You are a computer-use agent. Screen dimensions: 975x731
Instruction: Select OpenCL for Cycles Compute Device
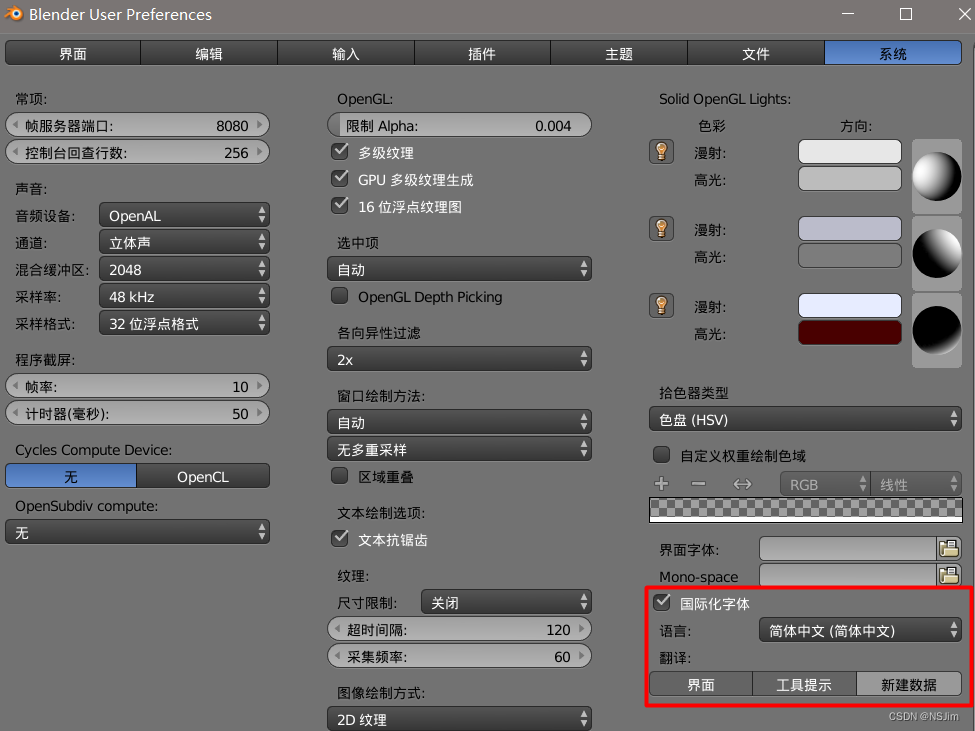point(203,476)
